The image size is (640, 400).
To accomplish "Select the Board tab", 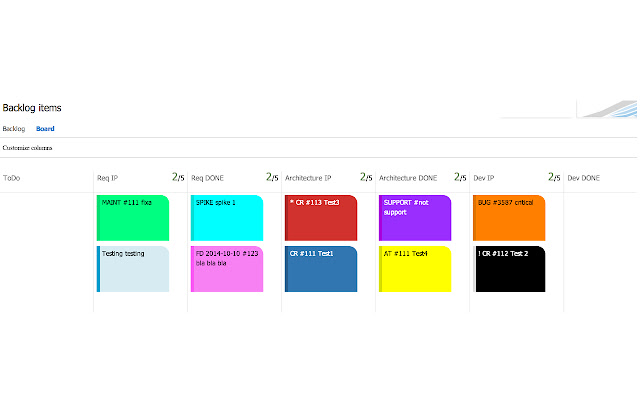I will (x=45, y=129).
